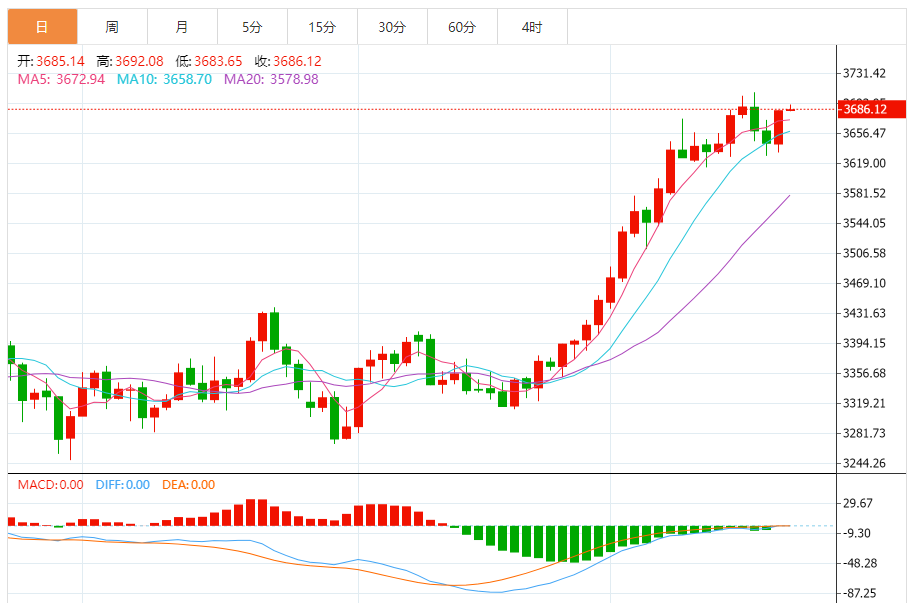This screenshot has height=603, width=913.
Task: Click the 3244.26 price axis label
Action: (865, 463)
